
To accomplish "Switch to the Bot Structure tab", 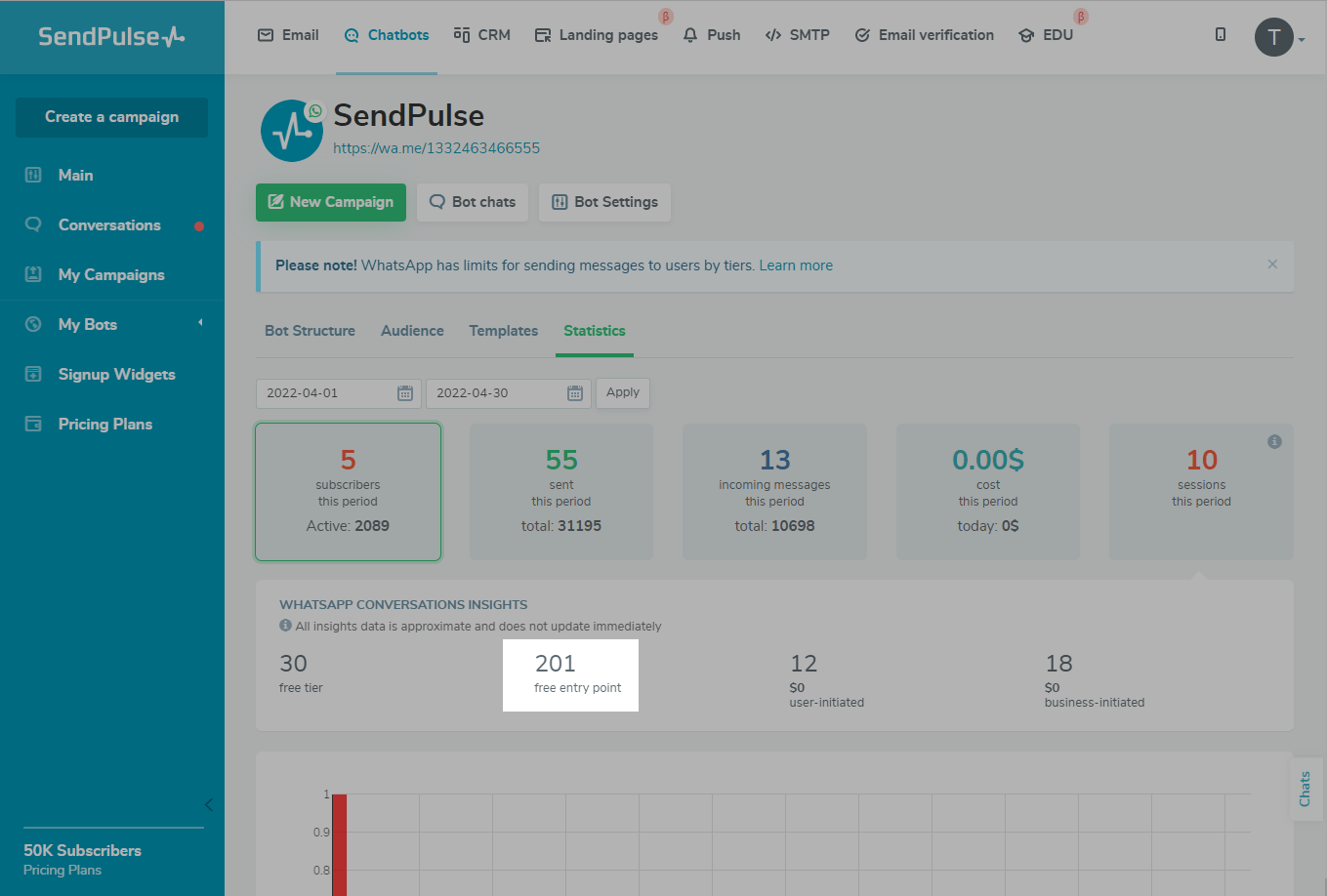I will pos(310,331).
